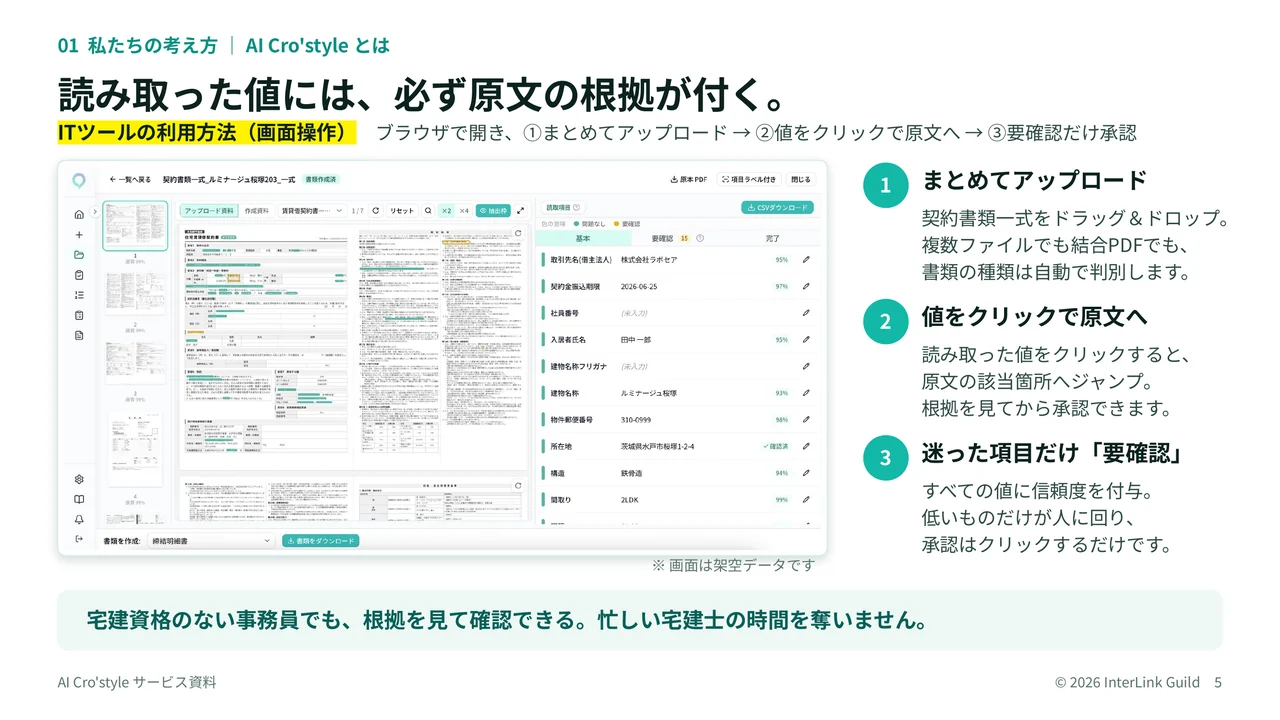The image size is (1280, 720).
Task: Click the value 茨城県水戸市桜塚1-2-4
Action: click(658, 446)
